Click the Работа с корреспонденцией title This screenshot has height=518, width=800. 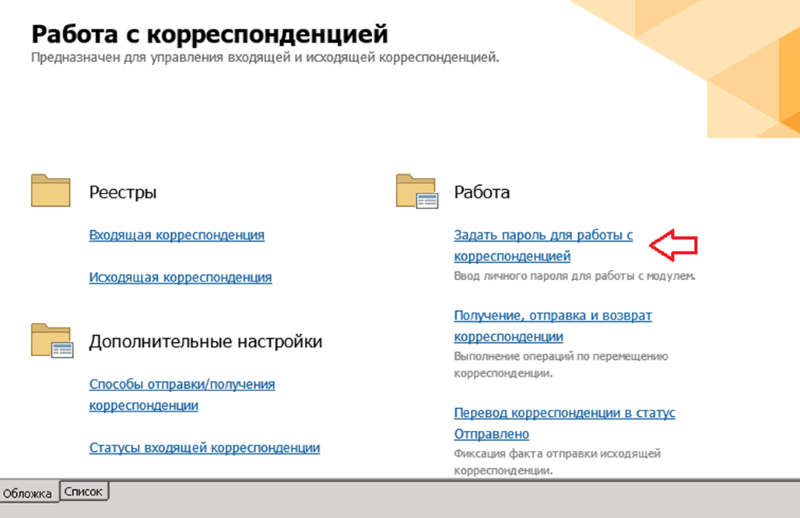click(209, 35)
